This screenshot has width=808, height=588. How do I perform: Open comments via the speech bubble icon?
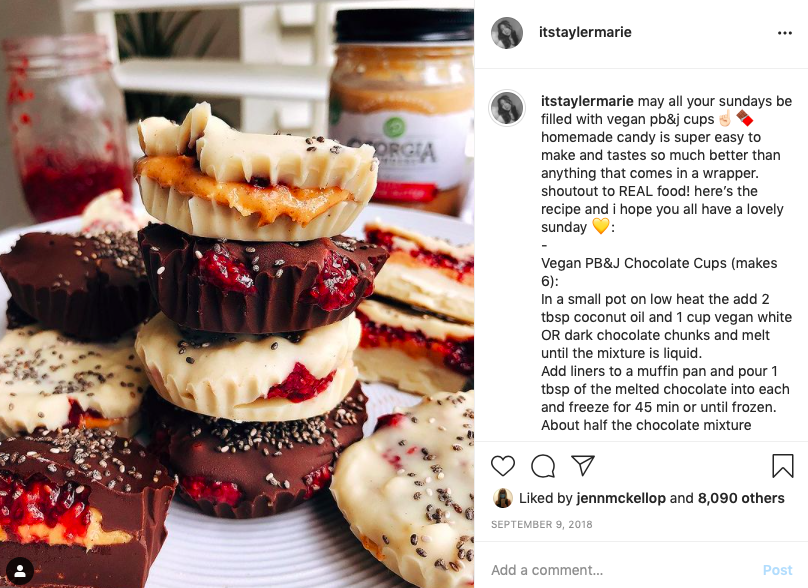pyautogui.click(x=543, y=466)
